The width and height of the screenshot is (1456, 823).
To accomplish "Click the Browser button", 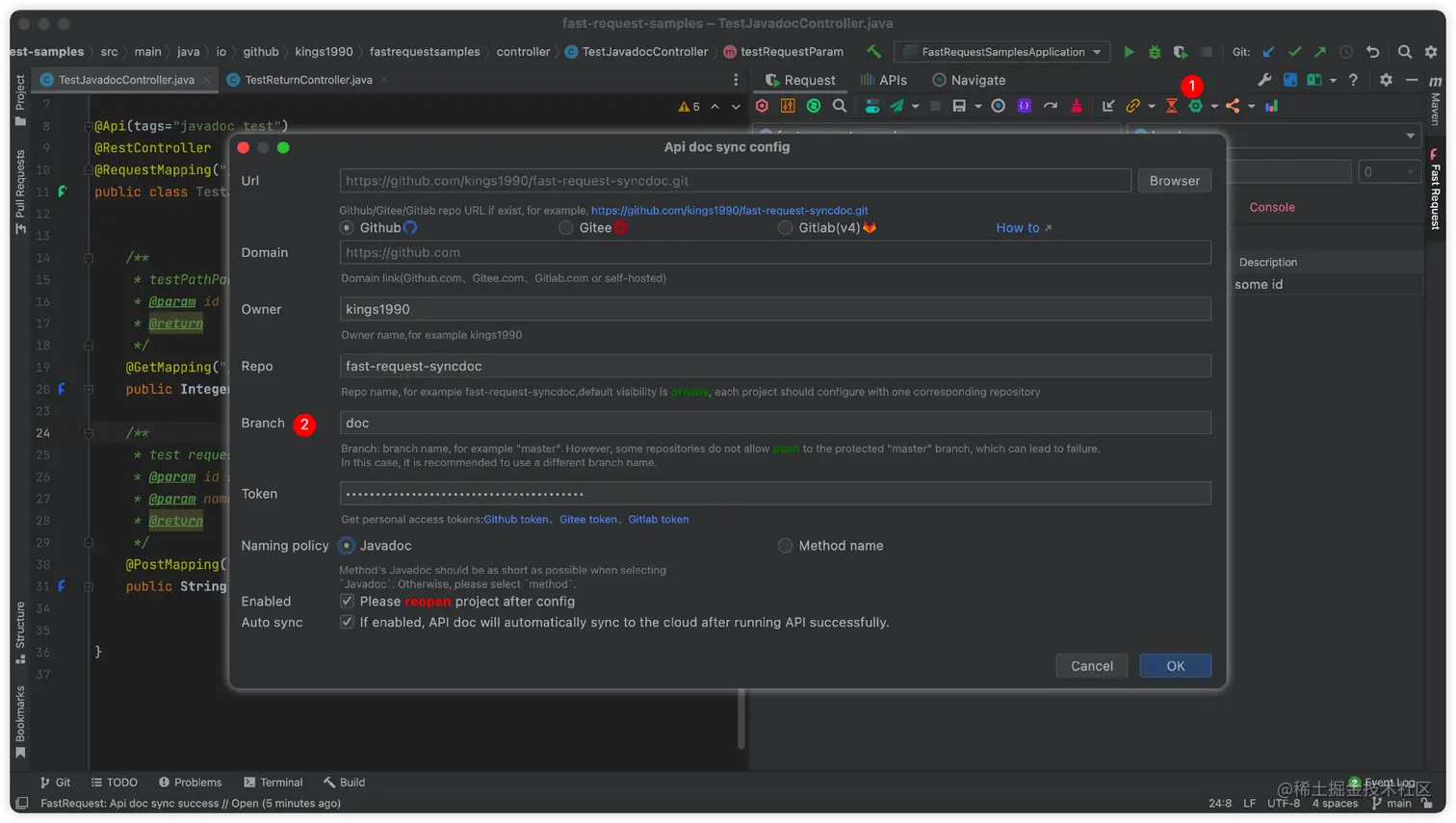I will [1175, 181].
